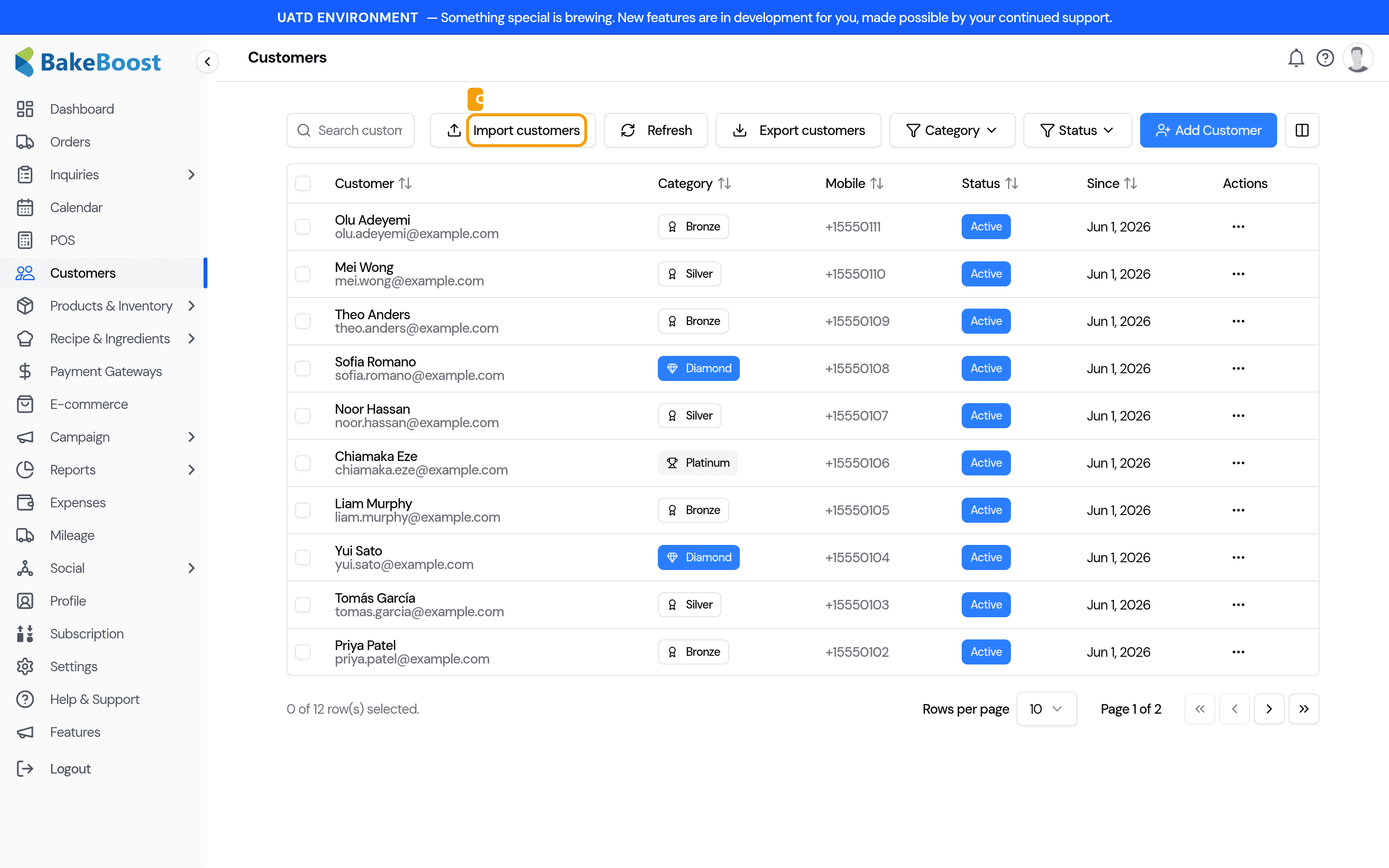Click the BakeBoost logo
The height and width of the screenshot is (868, 1389).
(88, 62)
